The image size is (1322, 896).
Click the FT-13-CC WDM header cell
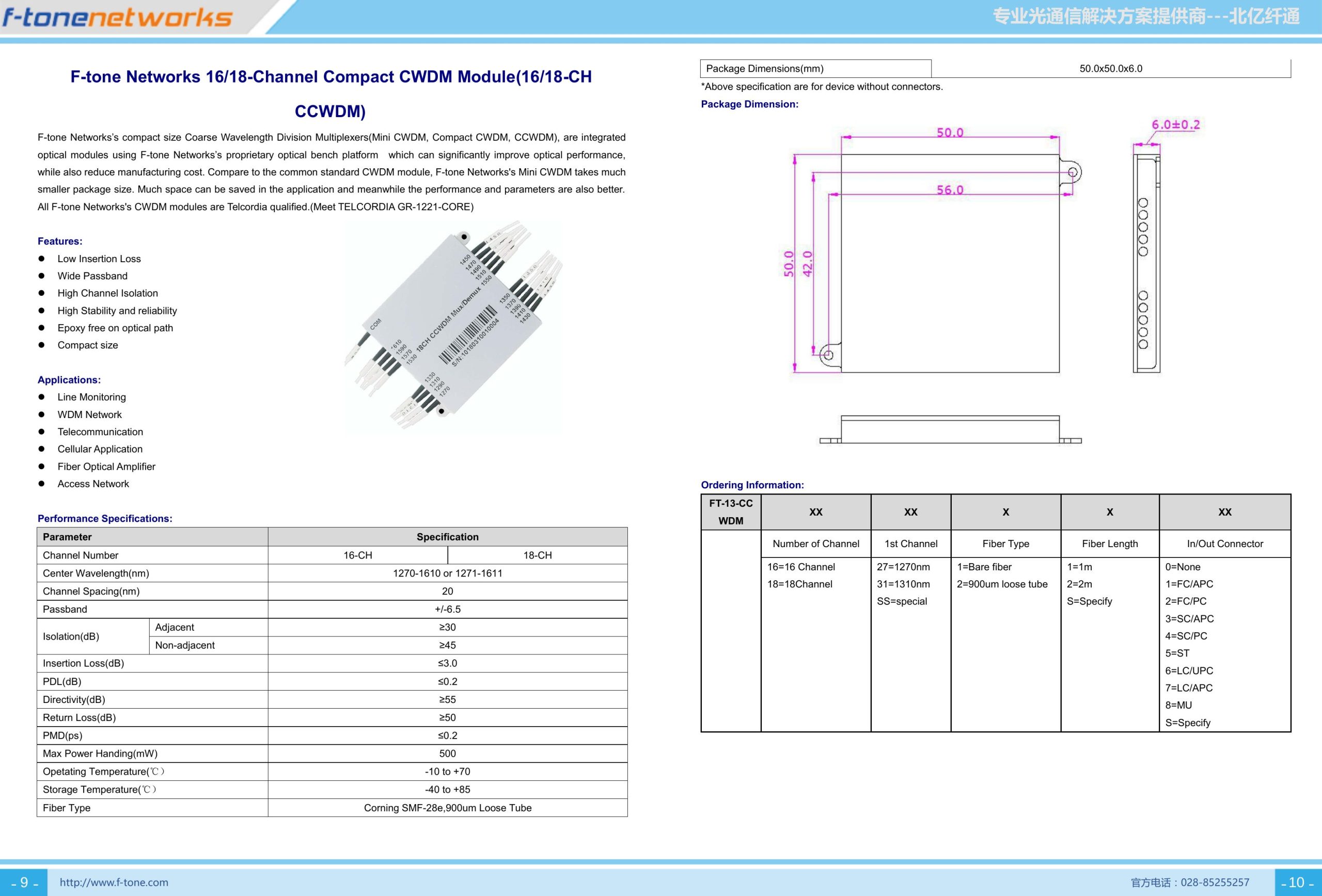tap(731, 511)
